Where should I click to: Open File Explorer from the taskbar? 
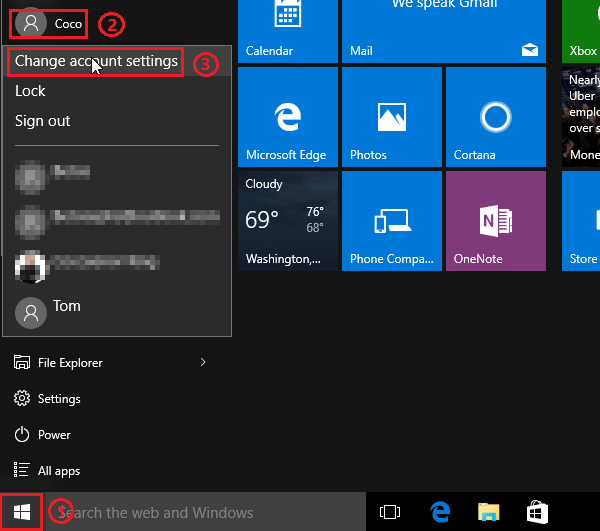click(x=489, y=512)
